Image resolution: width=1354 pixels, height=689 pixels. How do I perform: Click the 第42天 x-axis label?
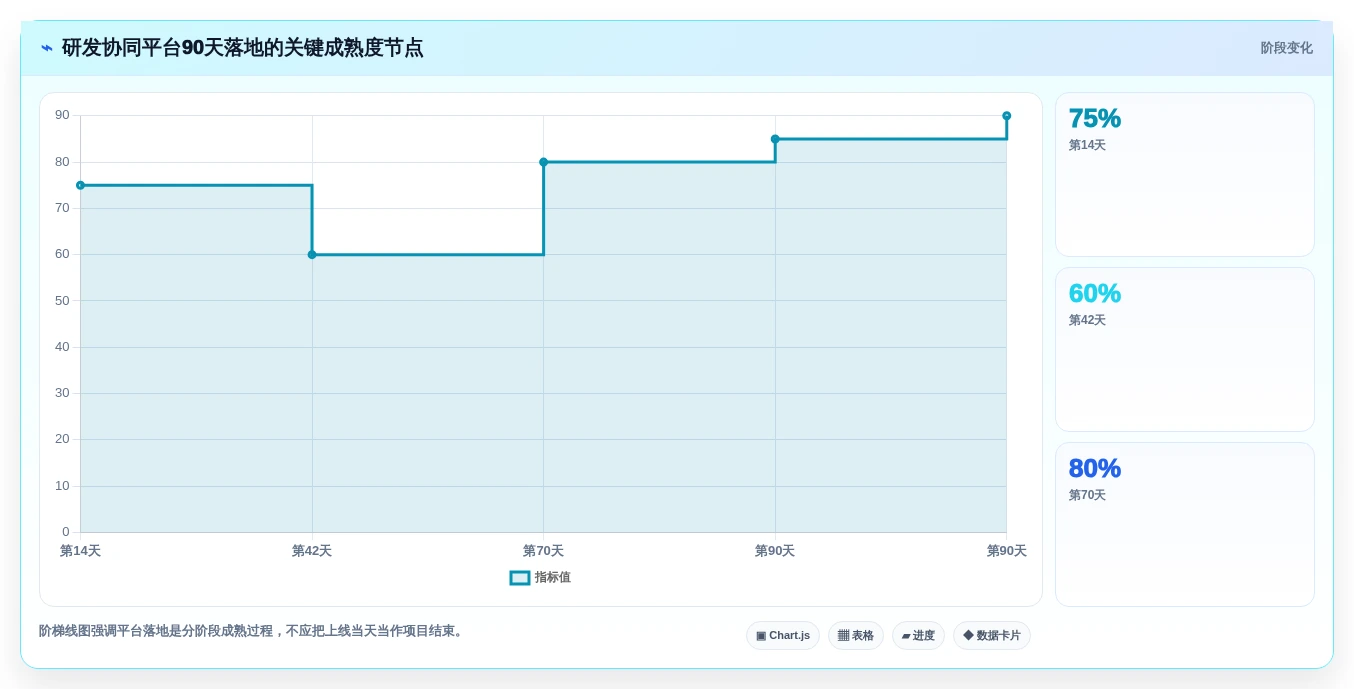tap(312, 551)
